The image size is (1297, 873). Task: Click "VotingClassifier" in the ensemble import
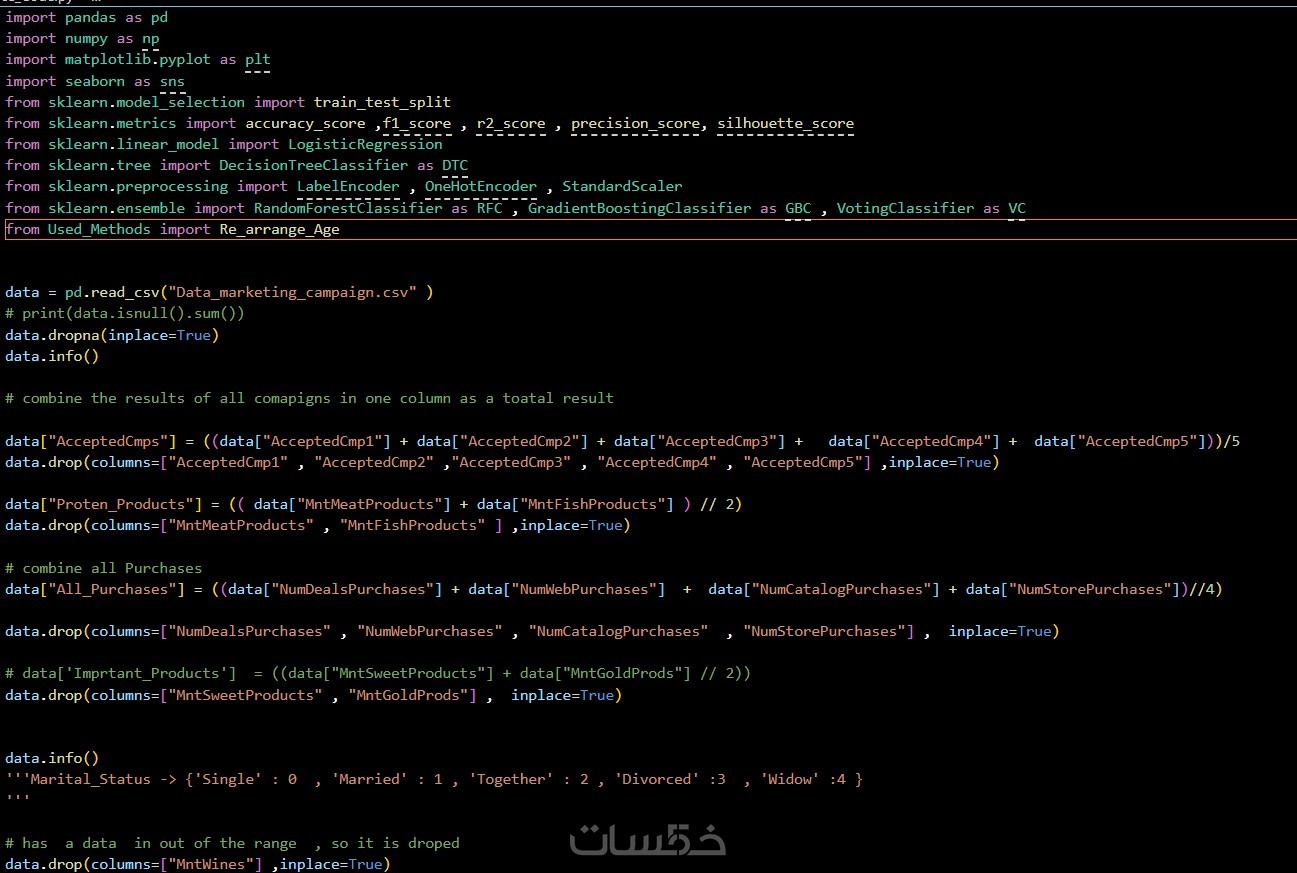pyautogui.click(x=905, y=208)
